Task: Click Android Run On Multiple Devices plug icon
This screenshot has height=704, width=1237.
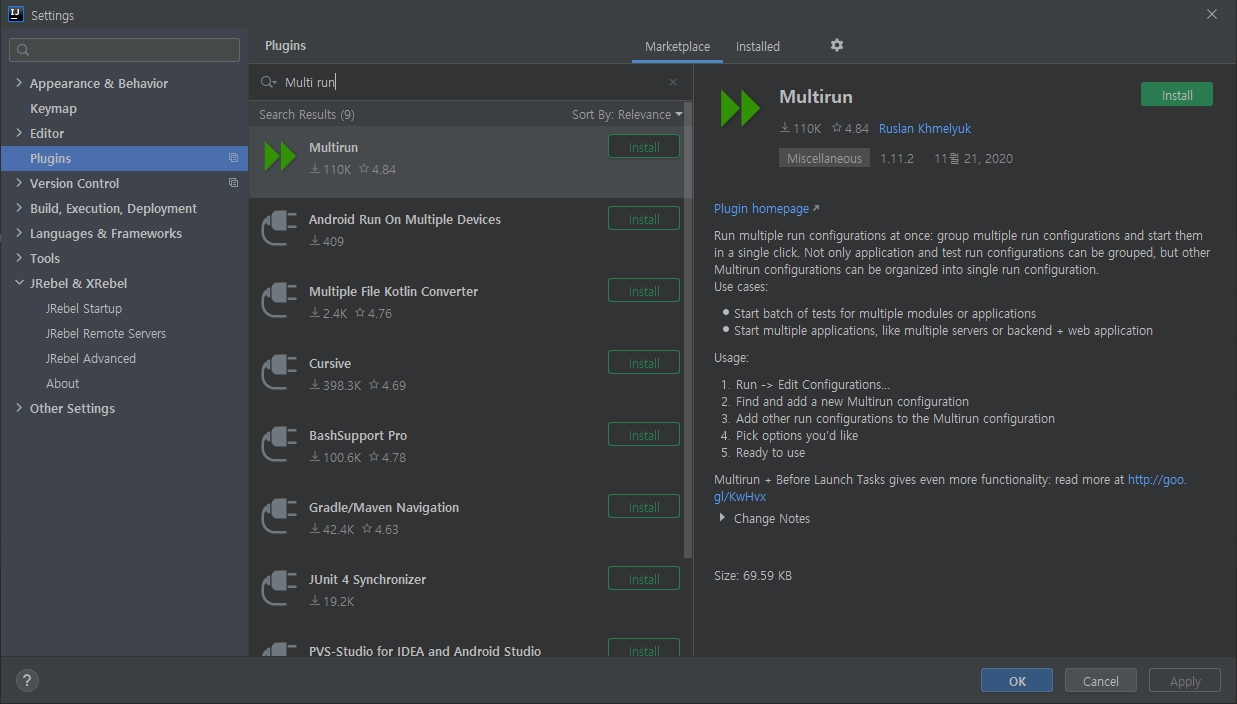Action: tap(280, 229)
